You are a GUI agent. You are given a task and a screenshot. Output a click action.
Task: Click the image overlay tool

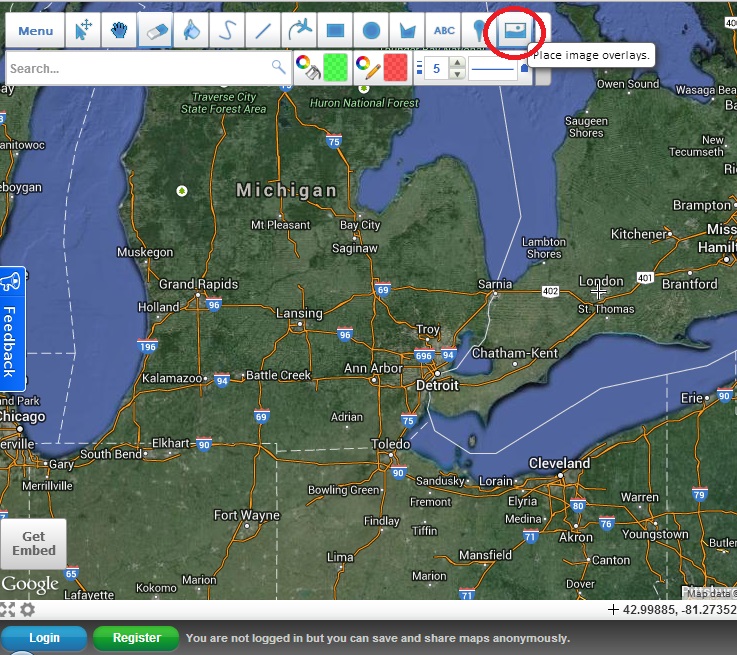[x=516, y=31]
